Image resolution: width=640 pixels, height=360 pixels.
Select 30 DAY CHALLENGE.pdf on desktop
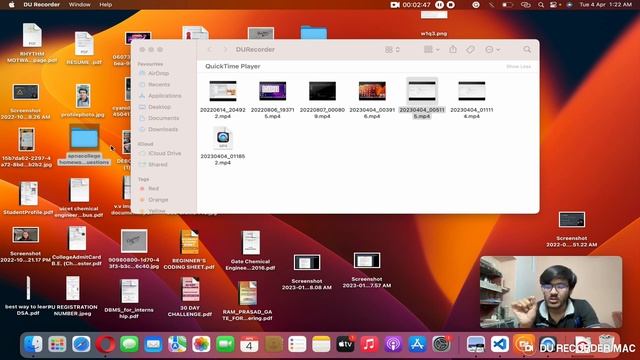click(190, 297)
